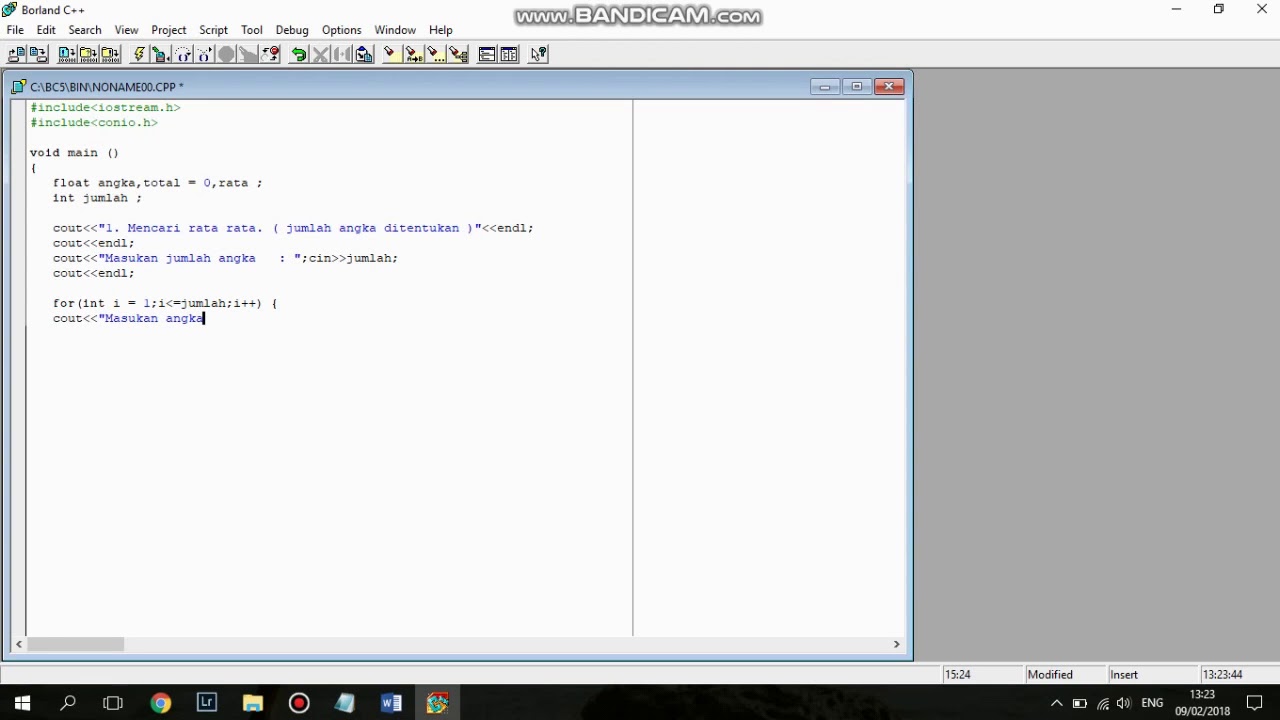Click the '#include<iostream.h>' code line
1280x720 pixels.
(105, 107)
